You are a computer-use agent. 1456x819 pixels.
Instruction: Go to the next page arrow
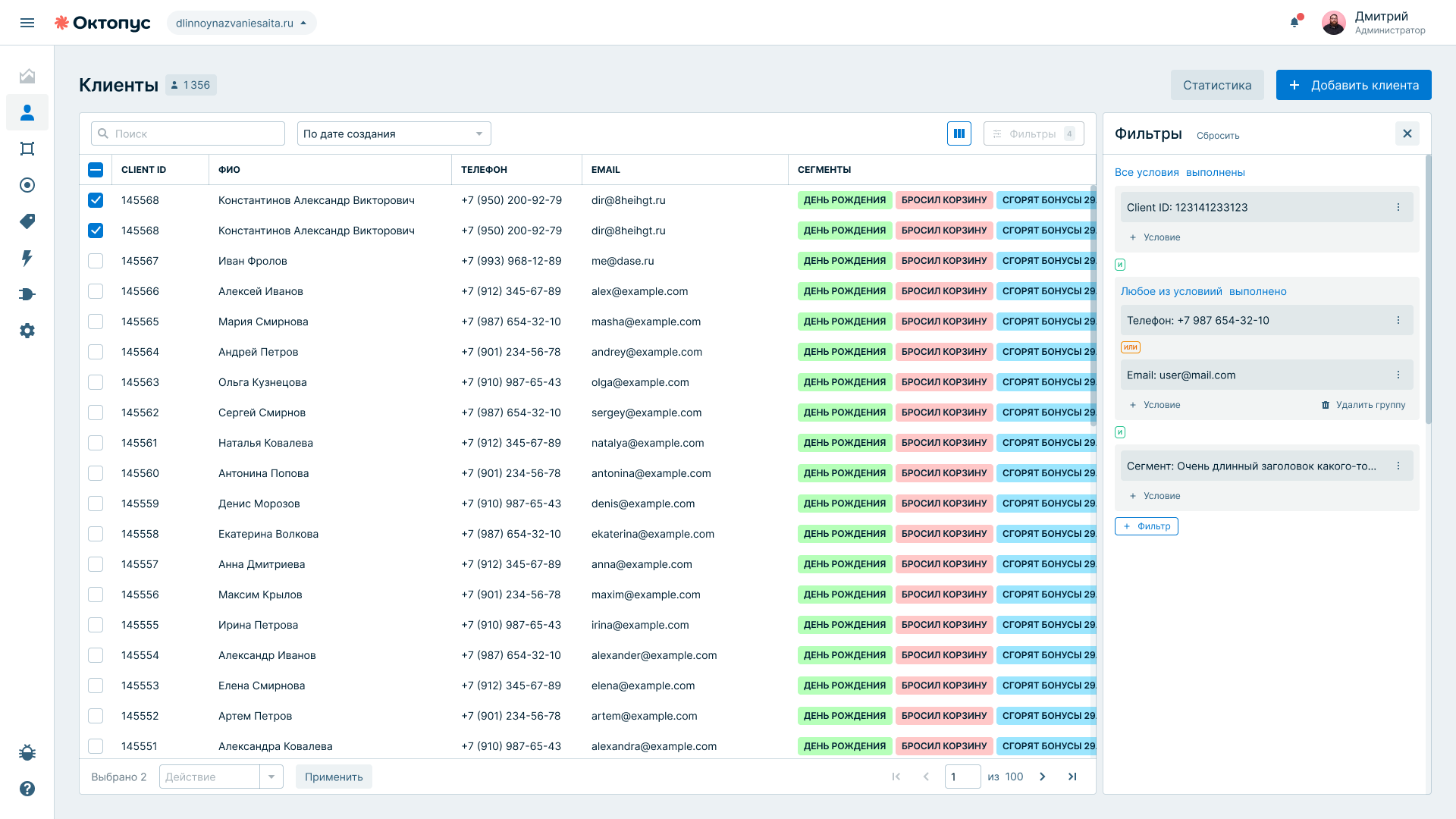coord(1043,777)
